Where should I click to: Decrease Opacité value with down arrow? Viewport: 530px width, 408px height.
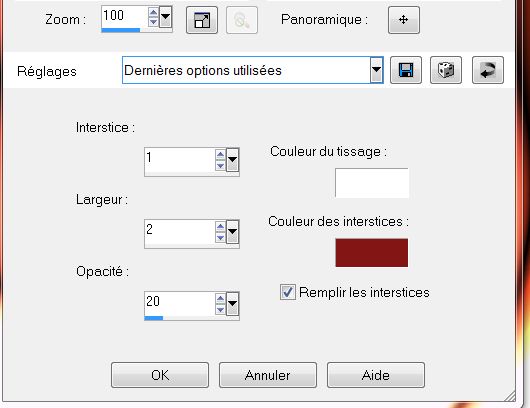point(220,310)
